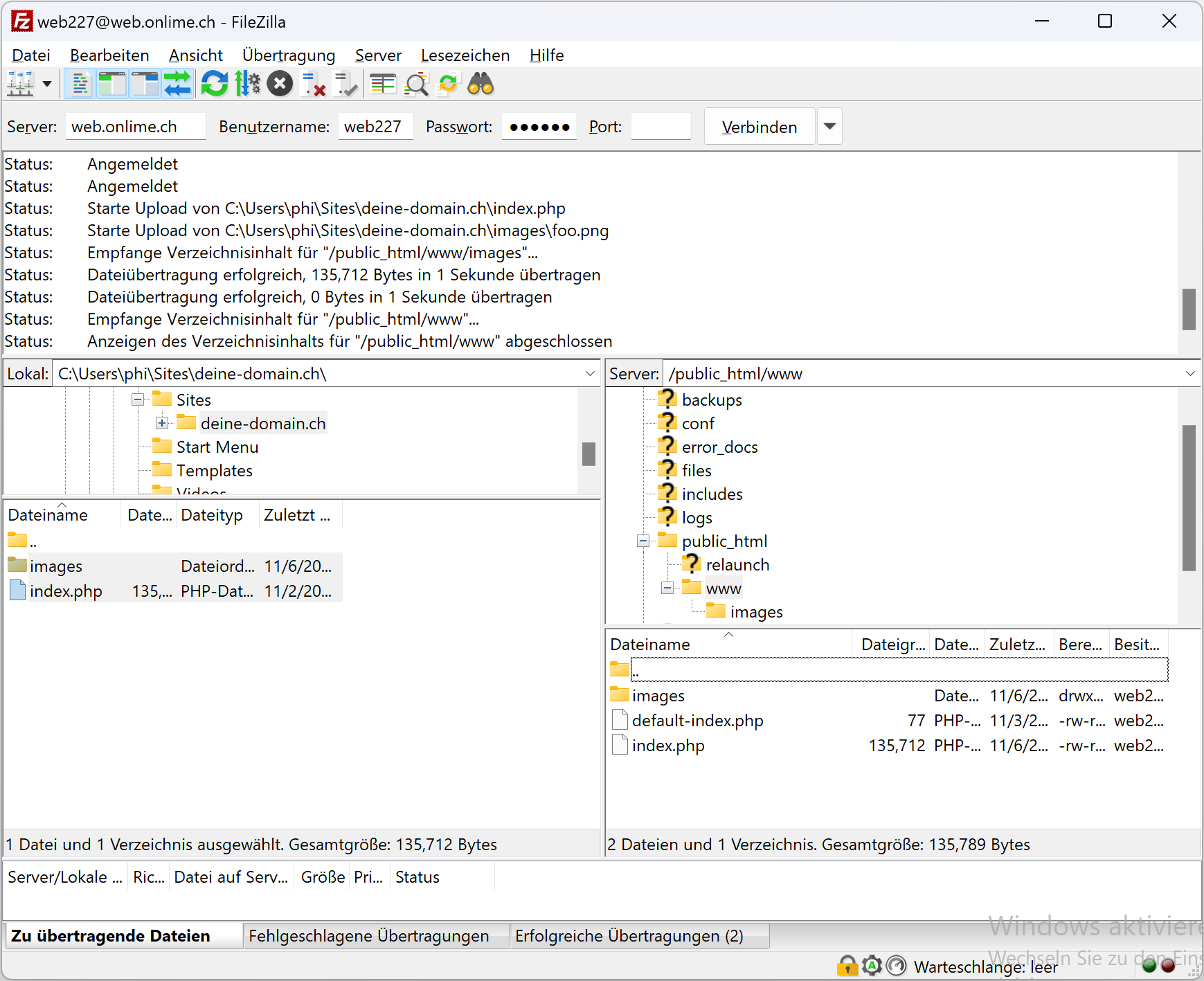Open the Ansicht menu

[196, 55]
